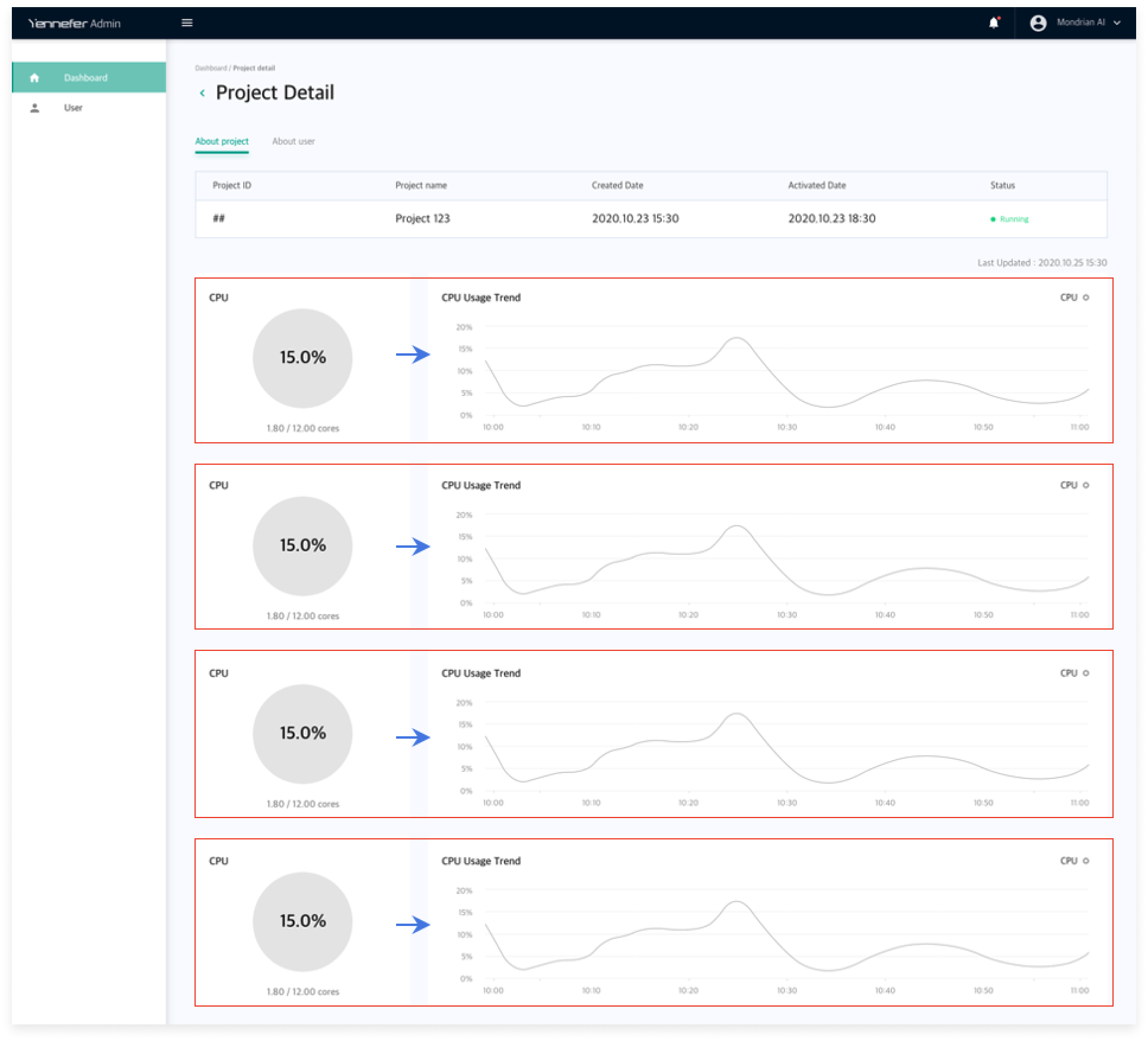Click the Dashboard home icon

tap(34, 78)
